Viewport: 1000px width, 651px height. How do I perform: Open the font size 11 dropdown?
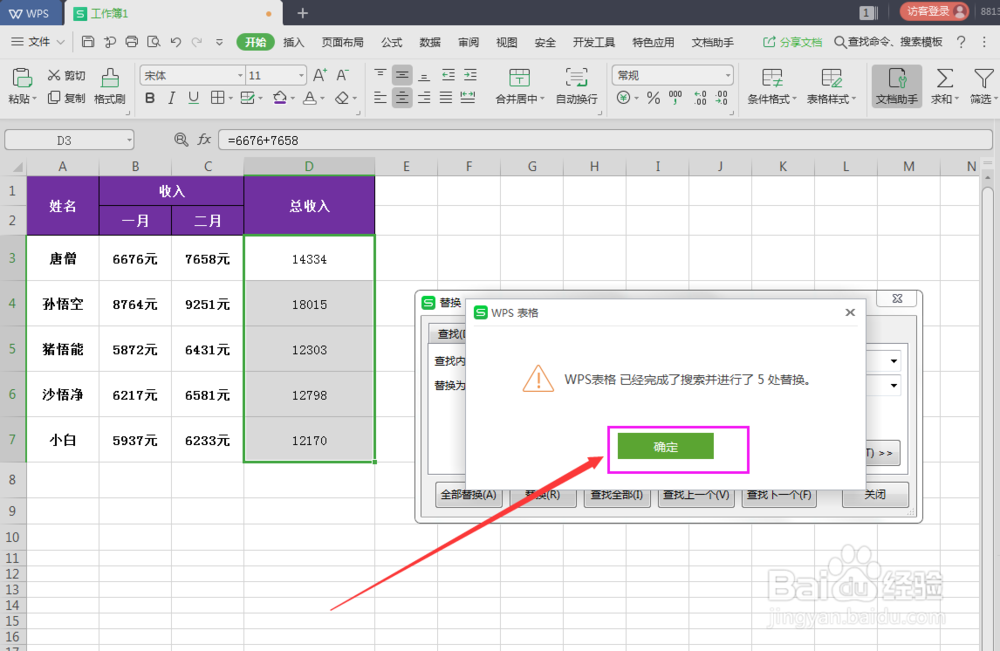click(301, 75)
